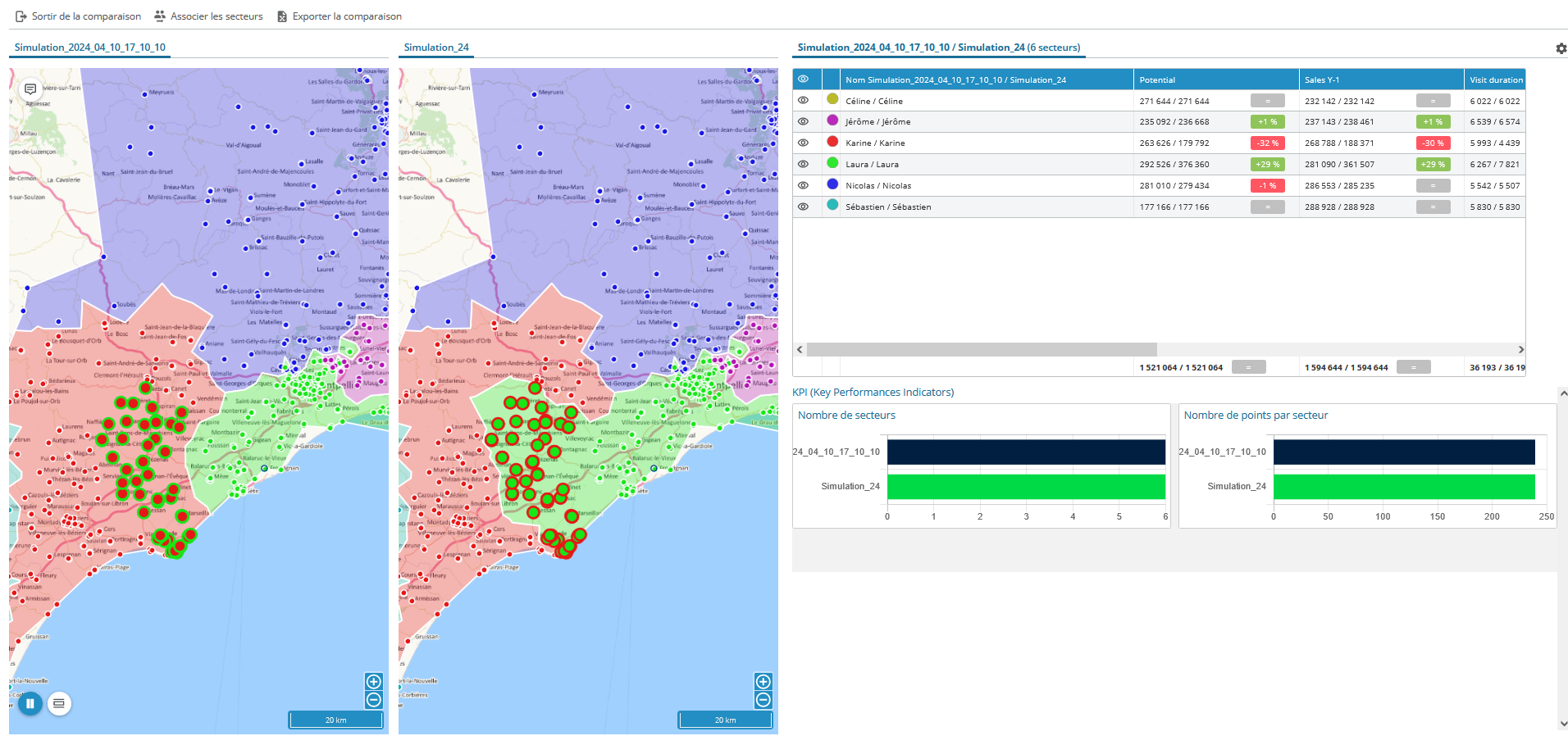Click the up chevron beside the KPI panel

tap(1563, 393)
